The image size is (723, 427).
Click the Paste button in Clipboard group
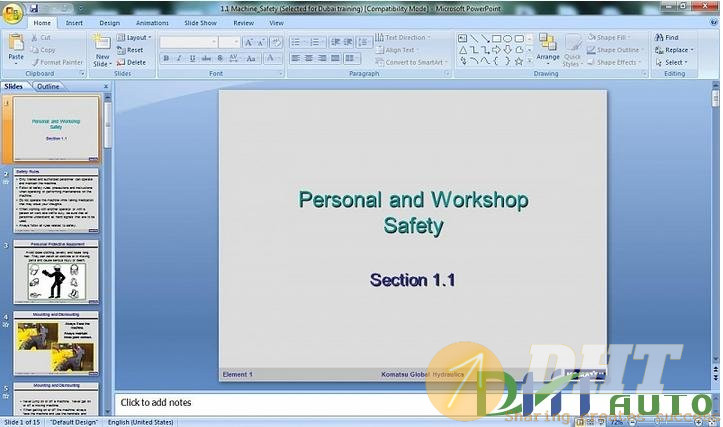tap(16, 48)
